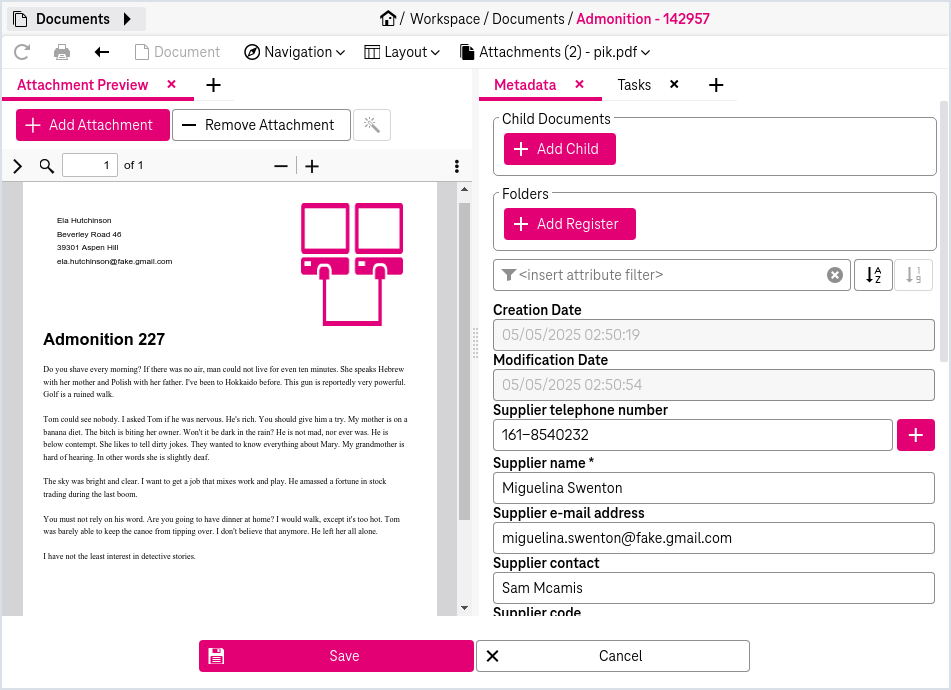Viewport: 951px width, 690px height.
Task: Click the Supplier contact field
Action: (x=714, y=588)
